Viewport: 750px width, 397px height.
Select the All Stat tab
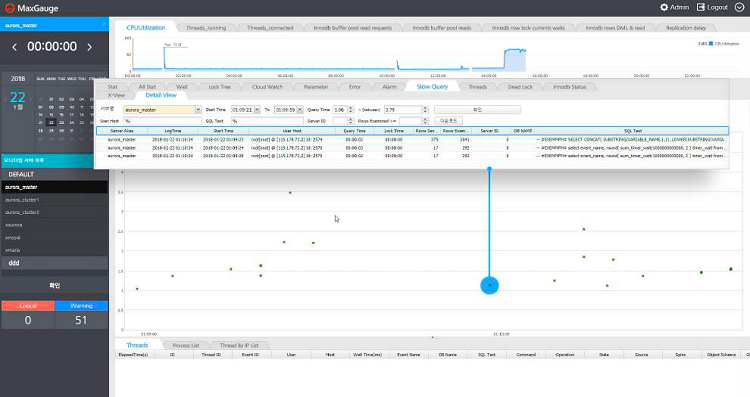click(x=147, y=87)
